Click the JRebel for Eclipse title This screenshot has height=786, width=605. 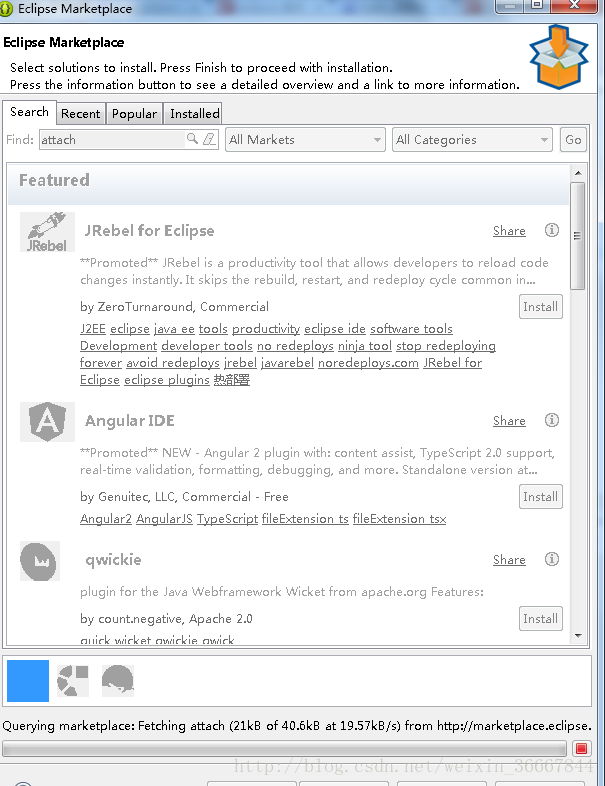tap(149, 231)
